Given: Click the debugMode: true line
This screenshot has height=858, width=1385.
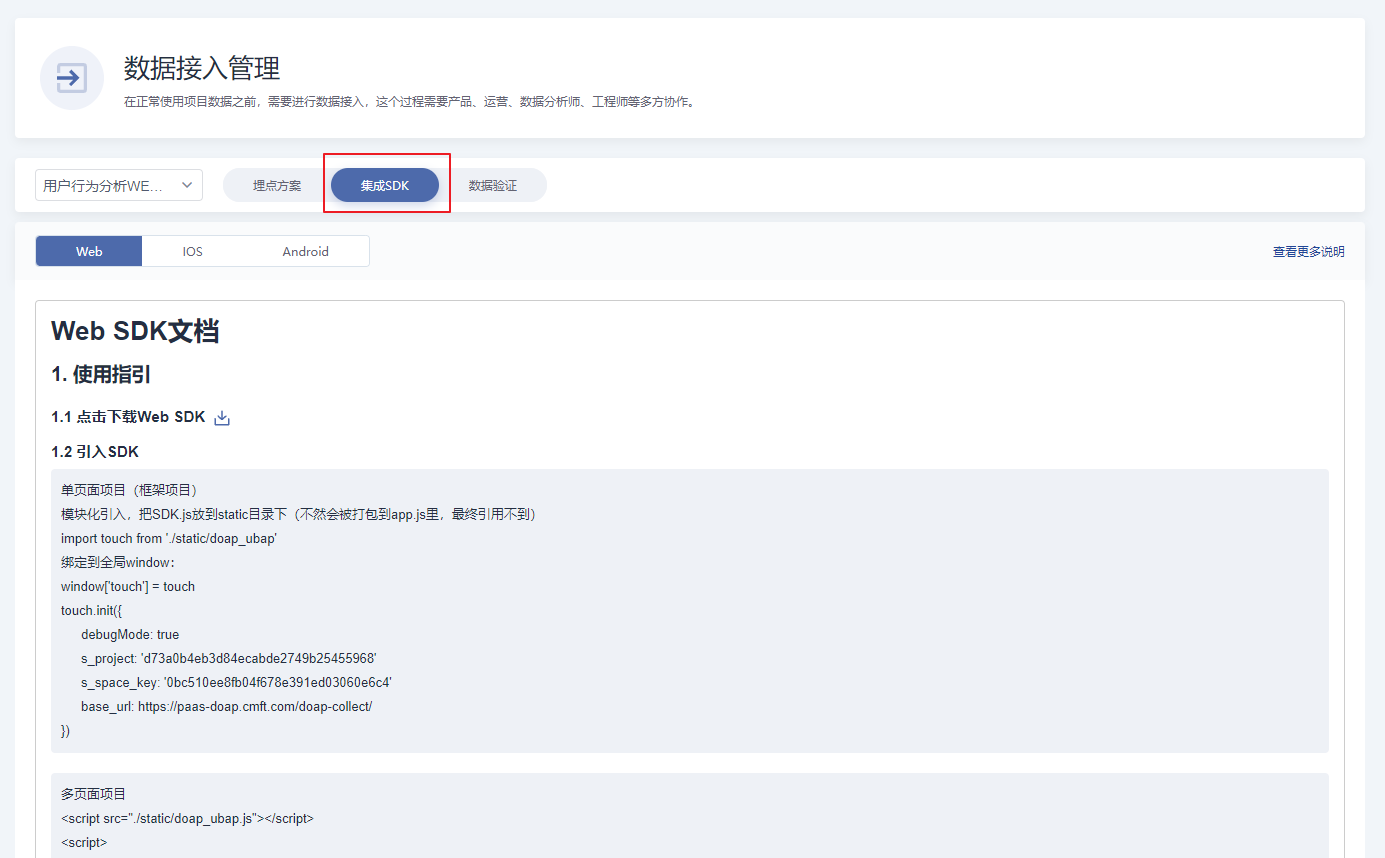Looking at the screenshot, I should pos(130,634).
